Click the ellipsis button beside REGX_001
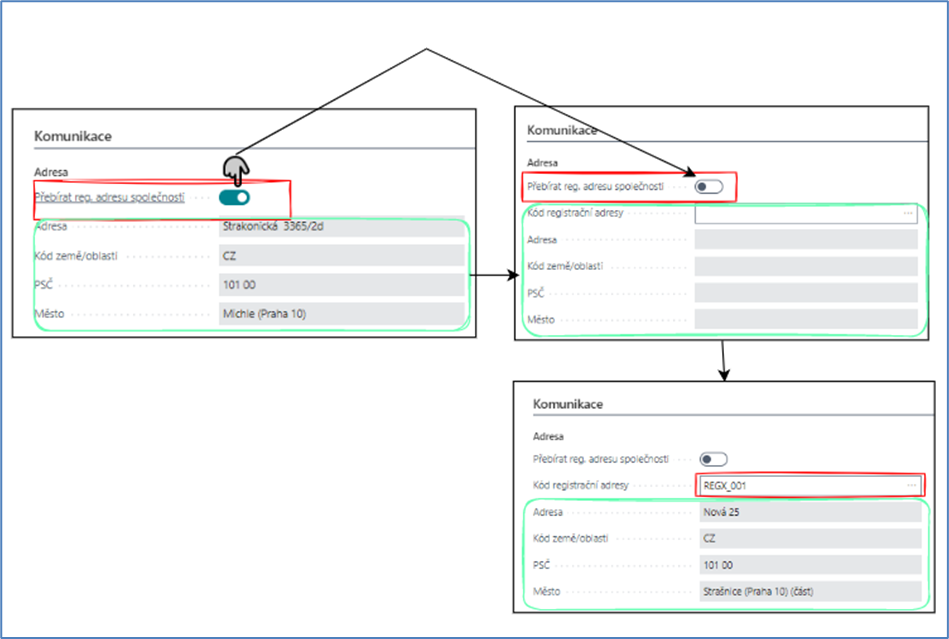The image size is (949, 639). (911, 485)
